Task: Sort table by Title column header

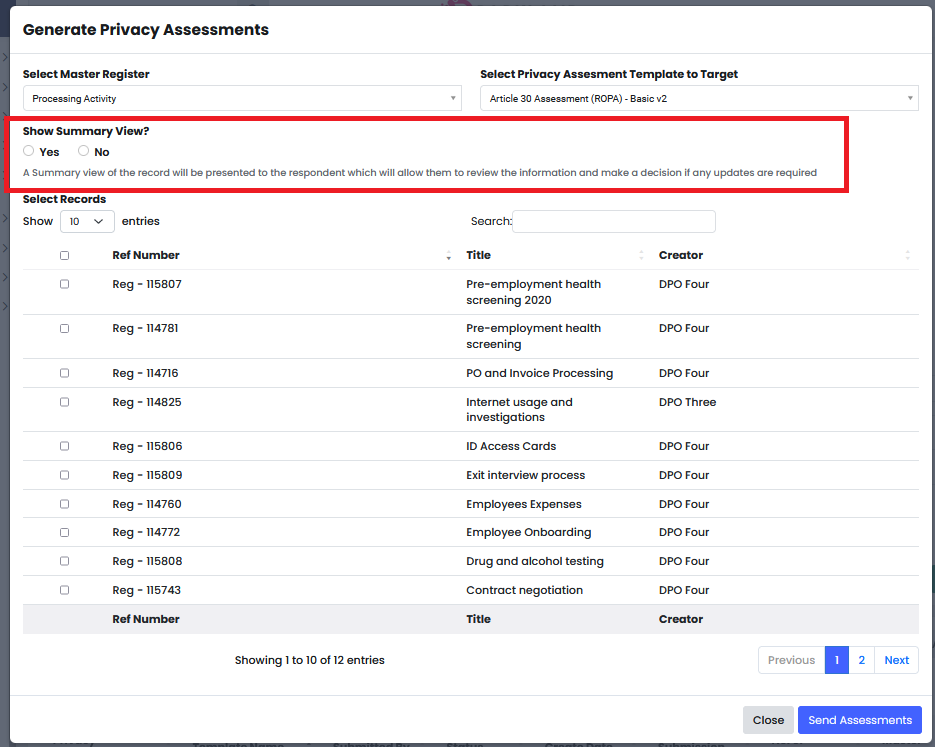Action: coord(478,255)
